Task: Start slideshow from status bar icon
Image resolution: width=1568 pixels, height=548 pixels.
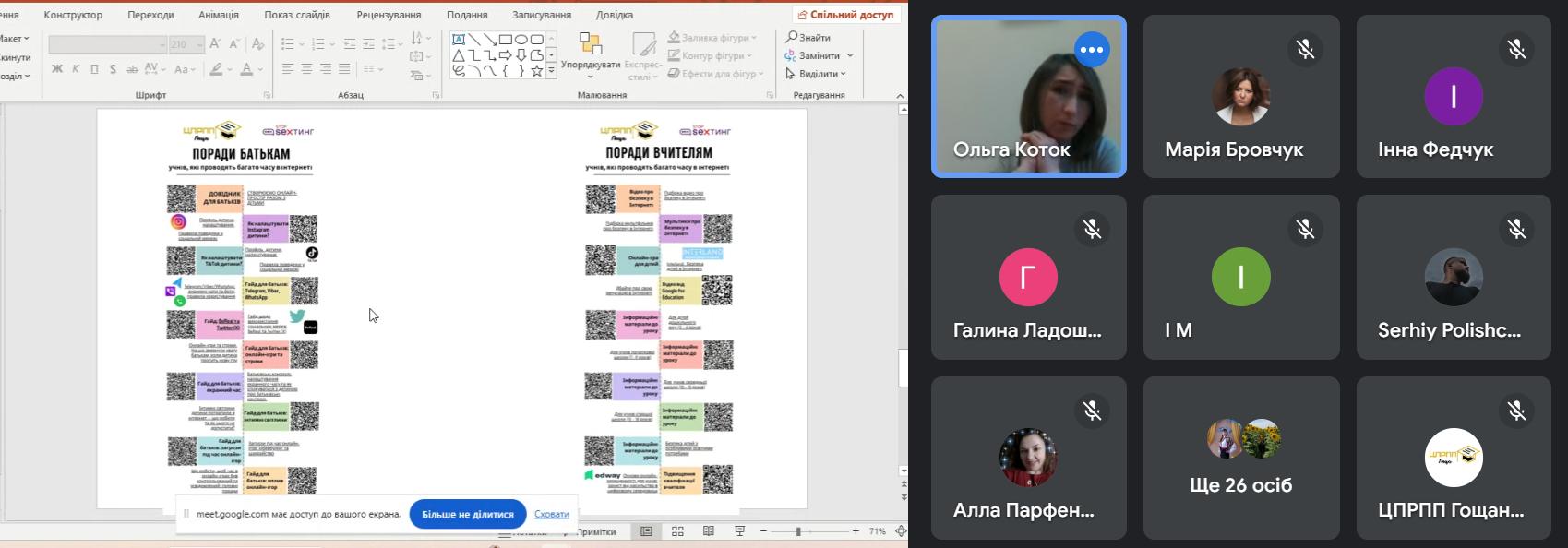Action: [739, 531]
